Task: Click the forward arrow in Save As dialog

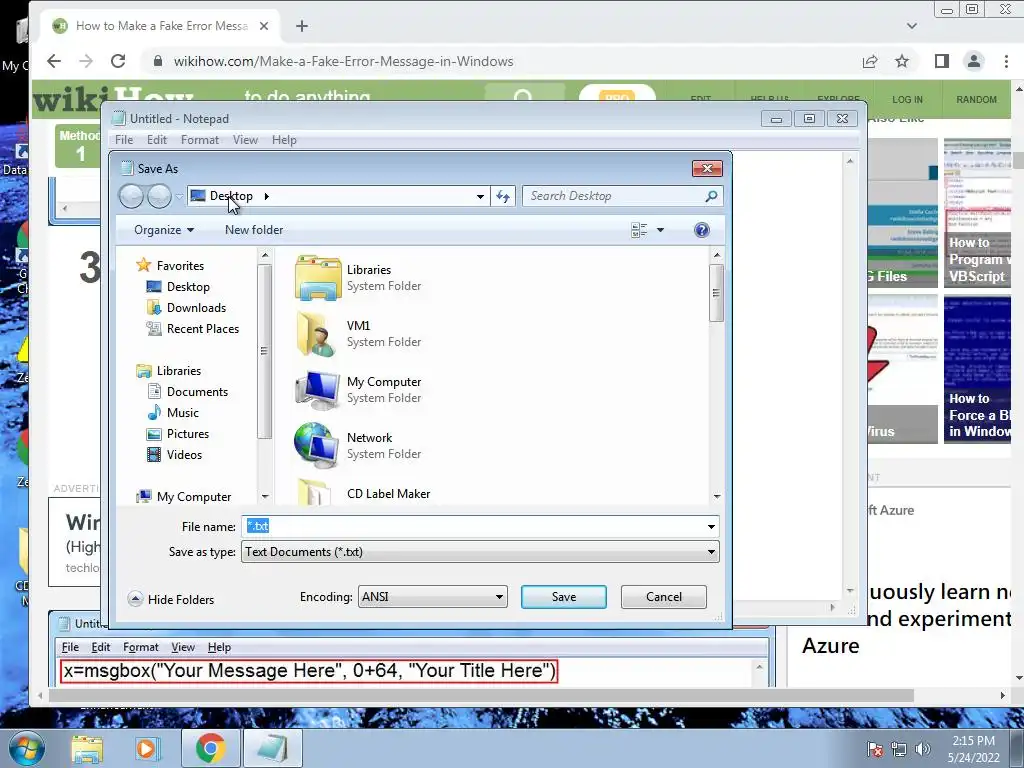Action: 159,196
